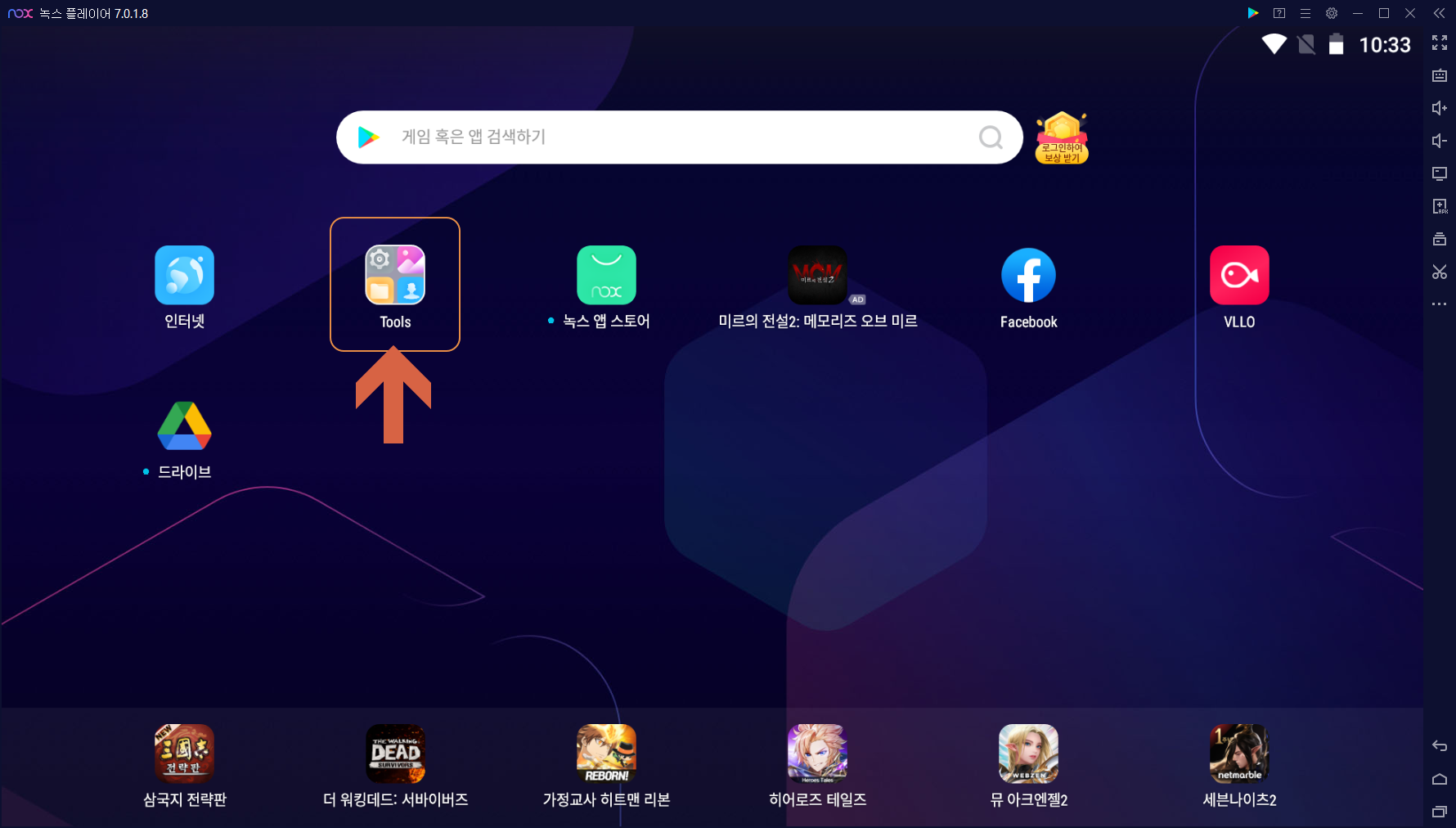Toggle fullscreen from the sidebar
This screenshot has width=1456, height=828.
[1440, 43]
